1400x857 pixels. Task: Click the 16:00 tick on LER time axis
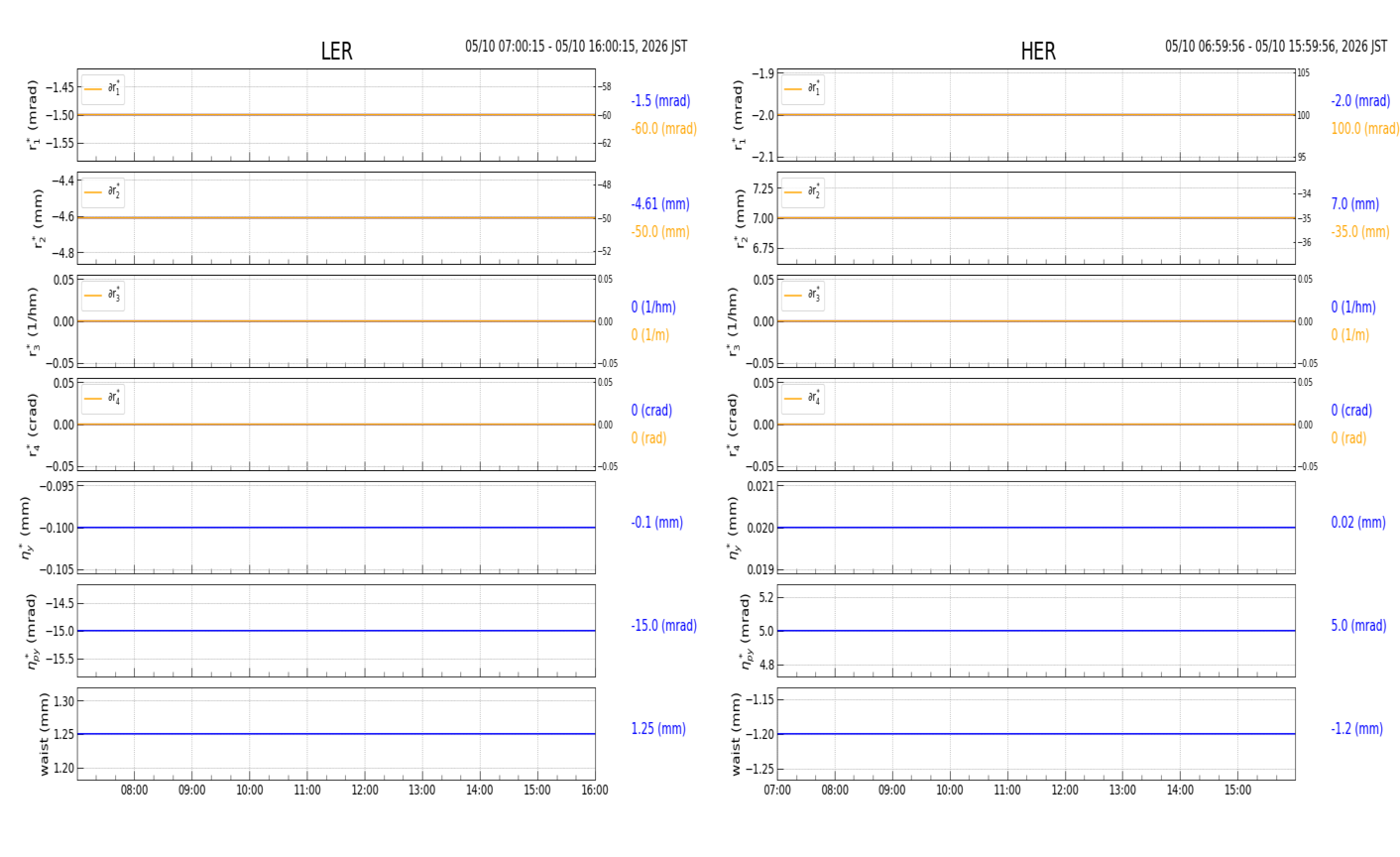(595, 791)
